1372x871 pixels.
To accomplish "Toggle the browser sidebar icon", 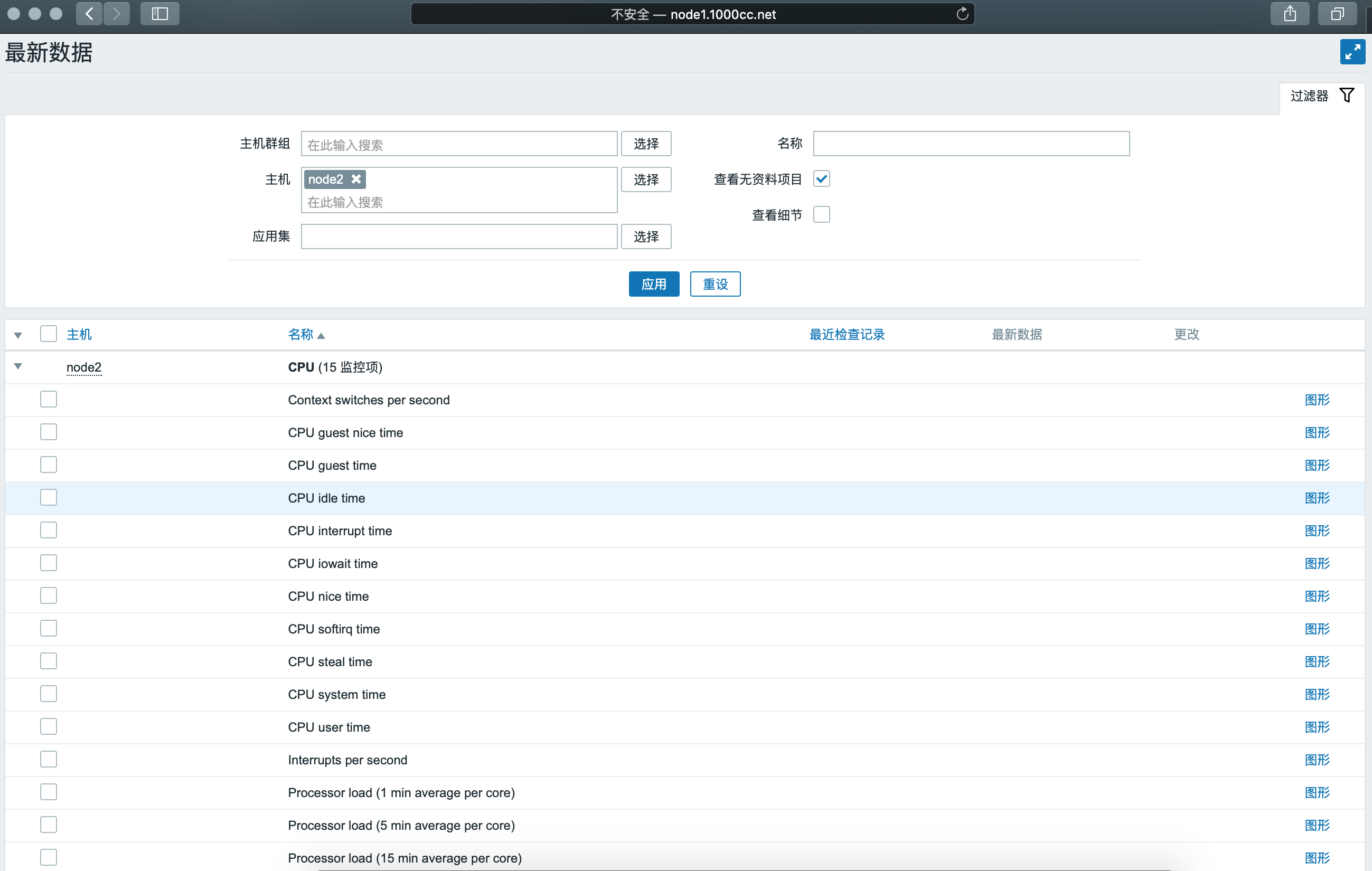I will click(159, 14).
